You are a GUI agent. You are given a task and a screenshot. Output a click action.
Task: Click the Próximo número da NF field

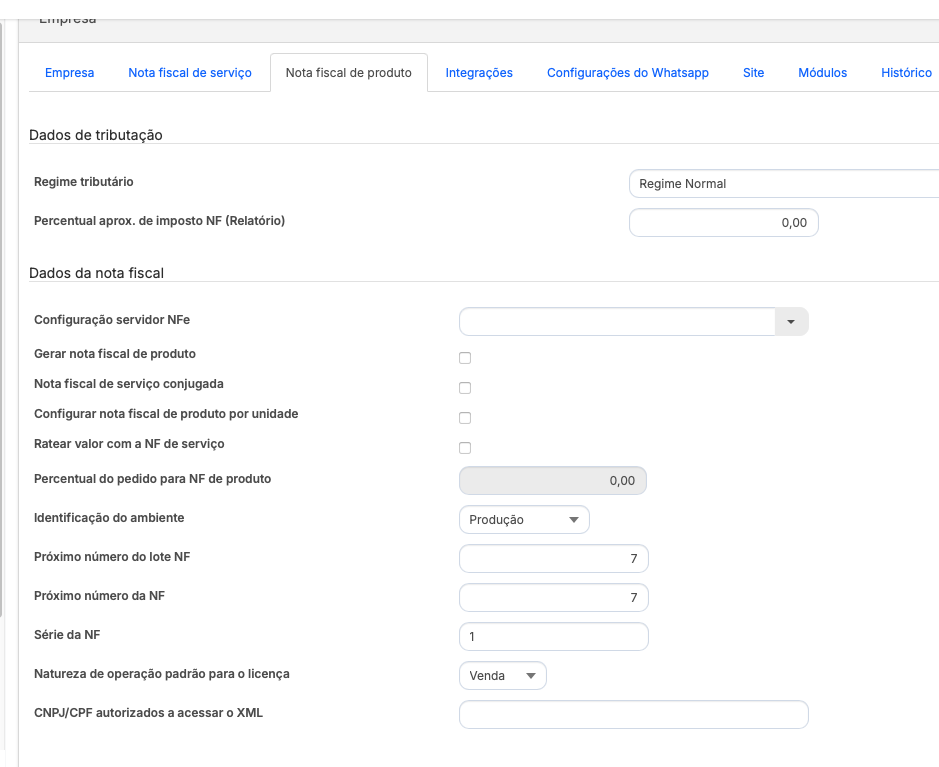[553, 598]
